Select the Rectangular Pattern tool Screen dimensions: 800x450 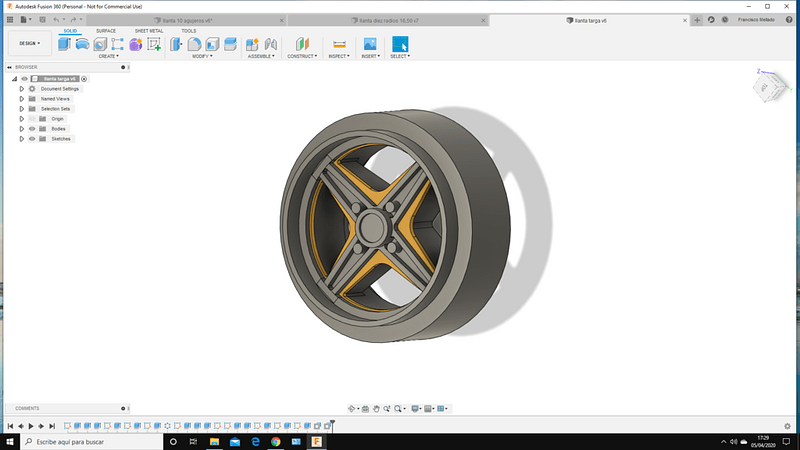coord(117,44)
